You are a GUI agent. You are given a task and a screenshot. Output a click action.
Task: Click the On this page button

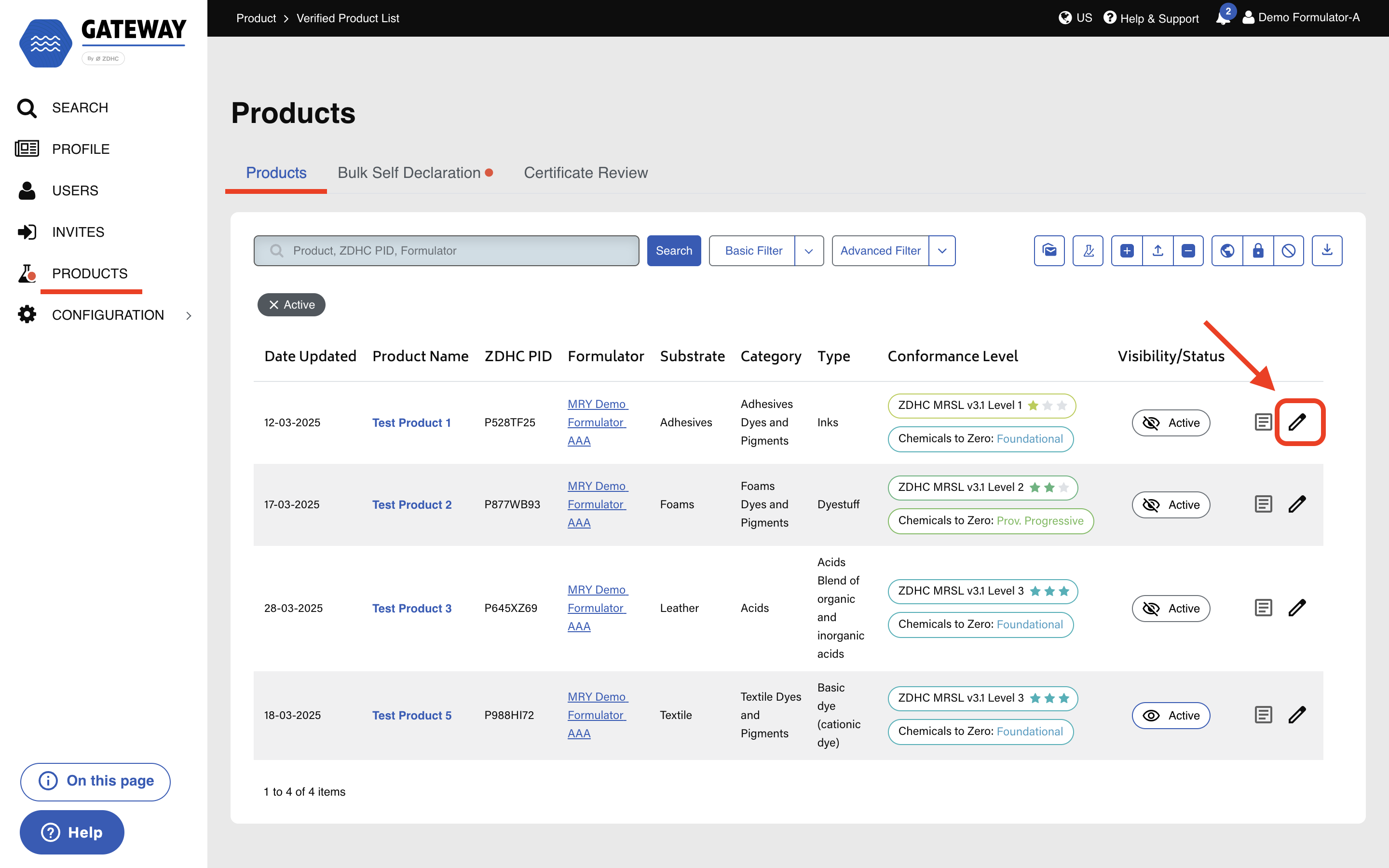pyautogui.click(x=95, y=781)
